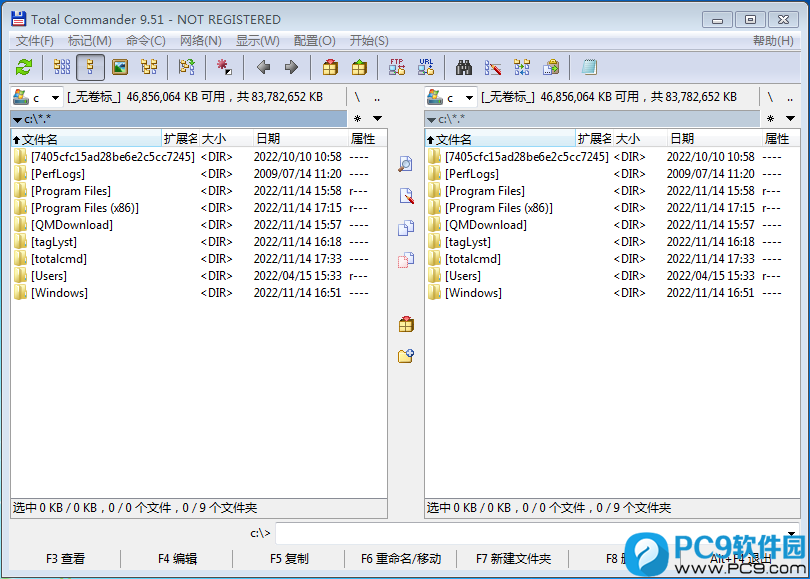Expand left panel path c:\*.* triangle
Screen dimensions: 810x579
click(x=17, y=120)
